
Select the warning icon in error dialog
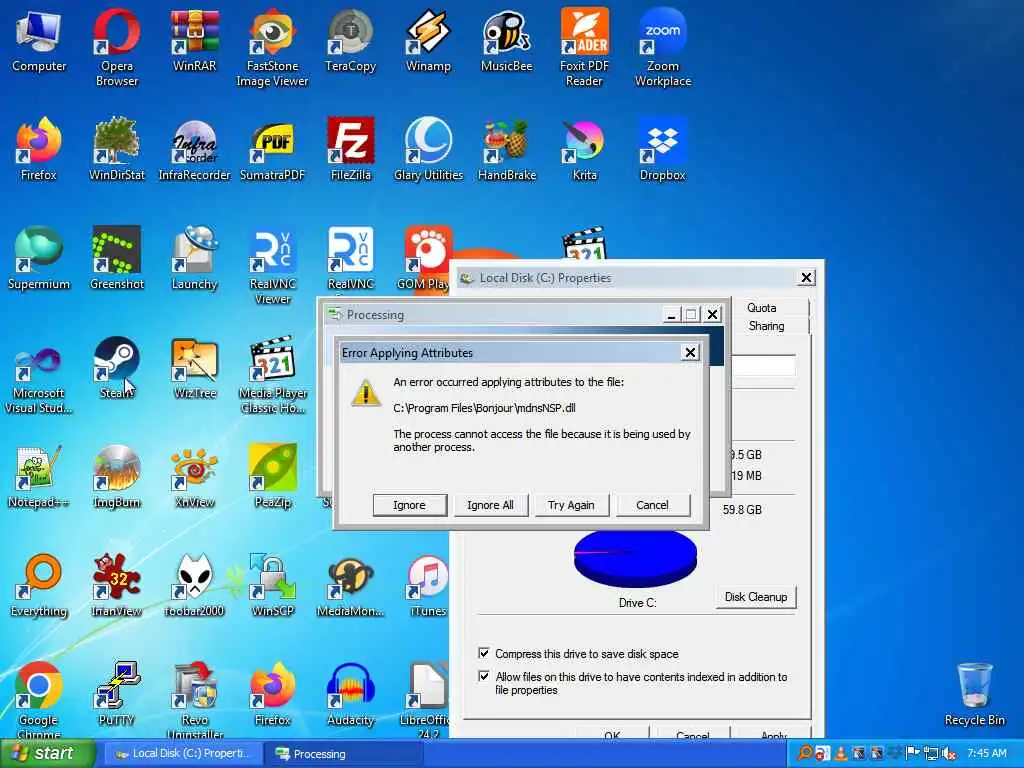[x=366, y=392]
